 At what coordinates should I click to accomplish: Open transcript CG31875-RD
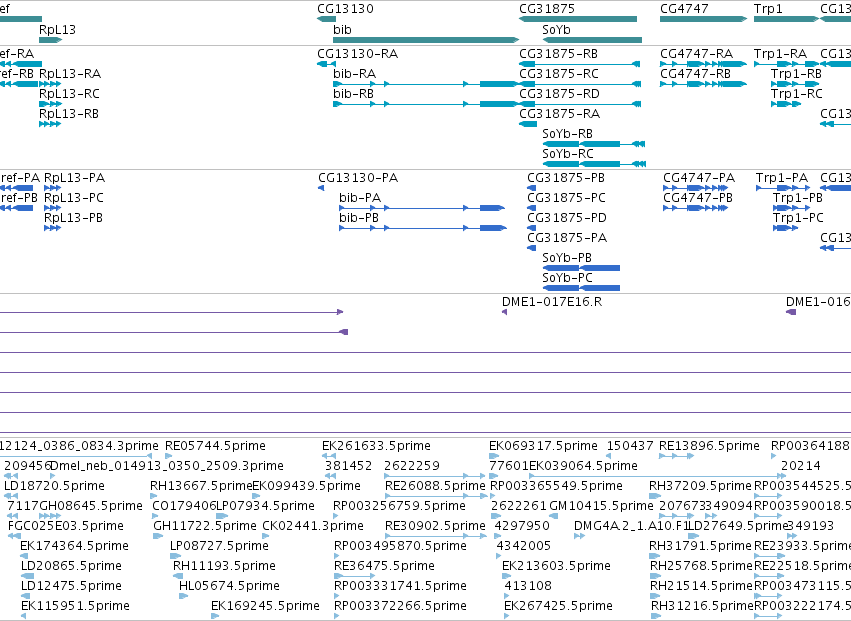click(x=560, y=94)
